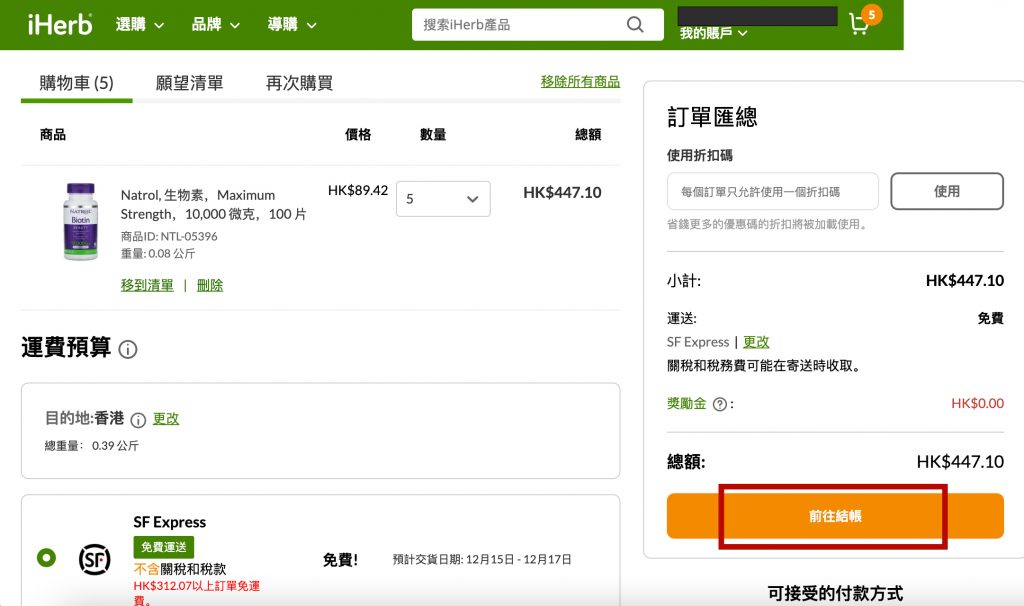Expand the 選購 menu

point(140,24)
